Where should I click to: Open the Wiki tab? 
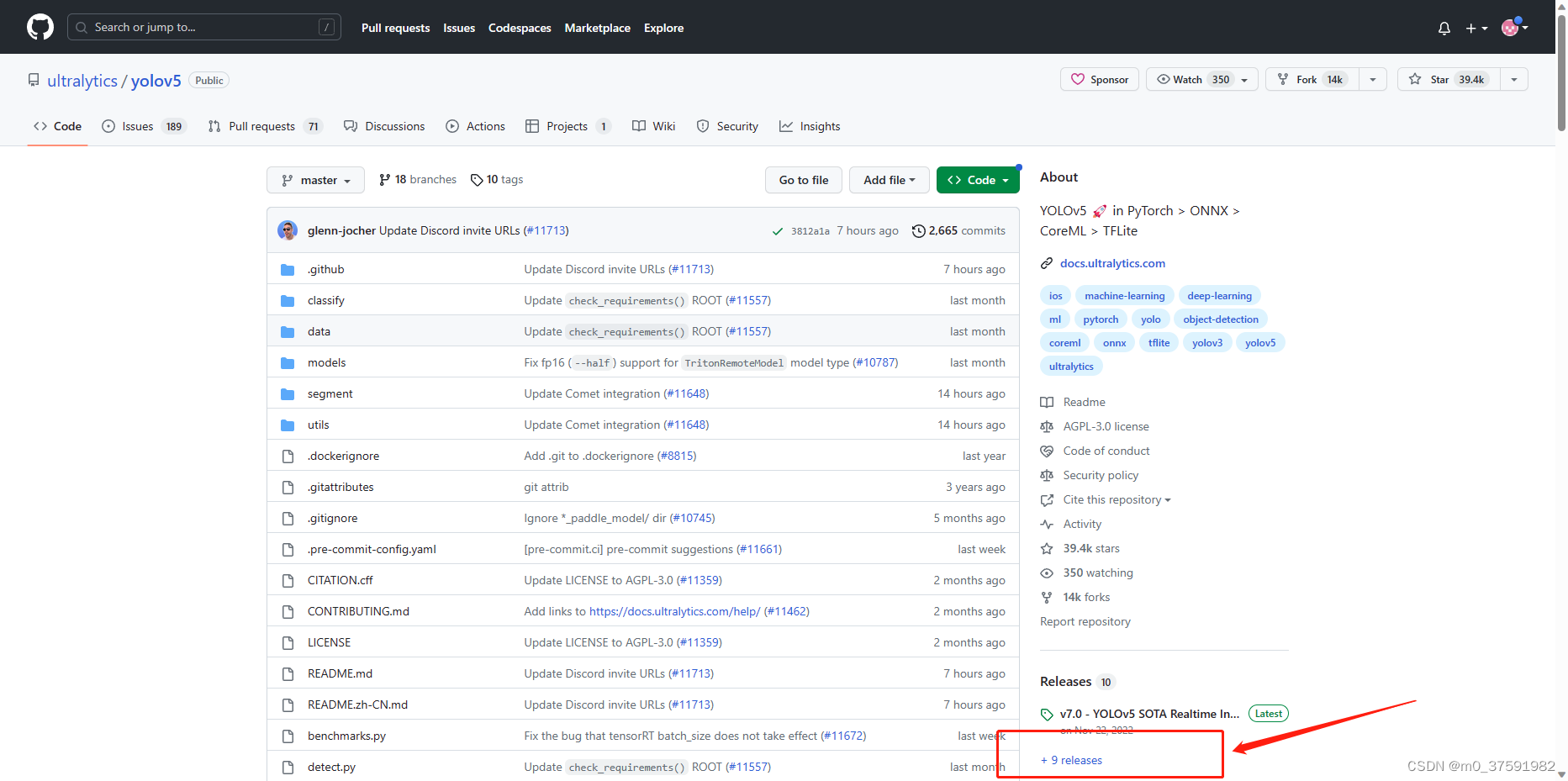(x=654, y=126)
